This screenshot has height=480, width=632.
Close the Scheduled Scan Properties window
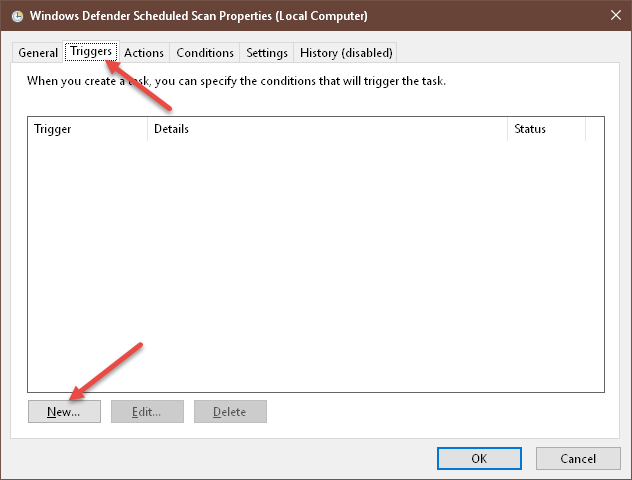click(x=615, y=15)
